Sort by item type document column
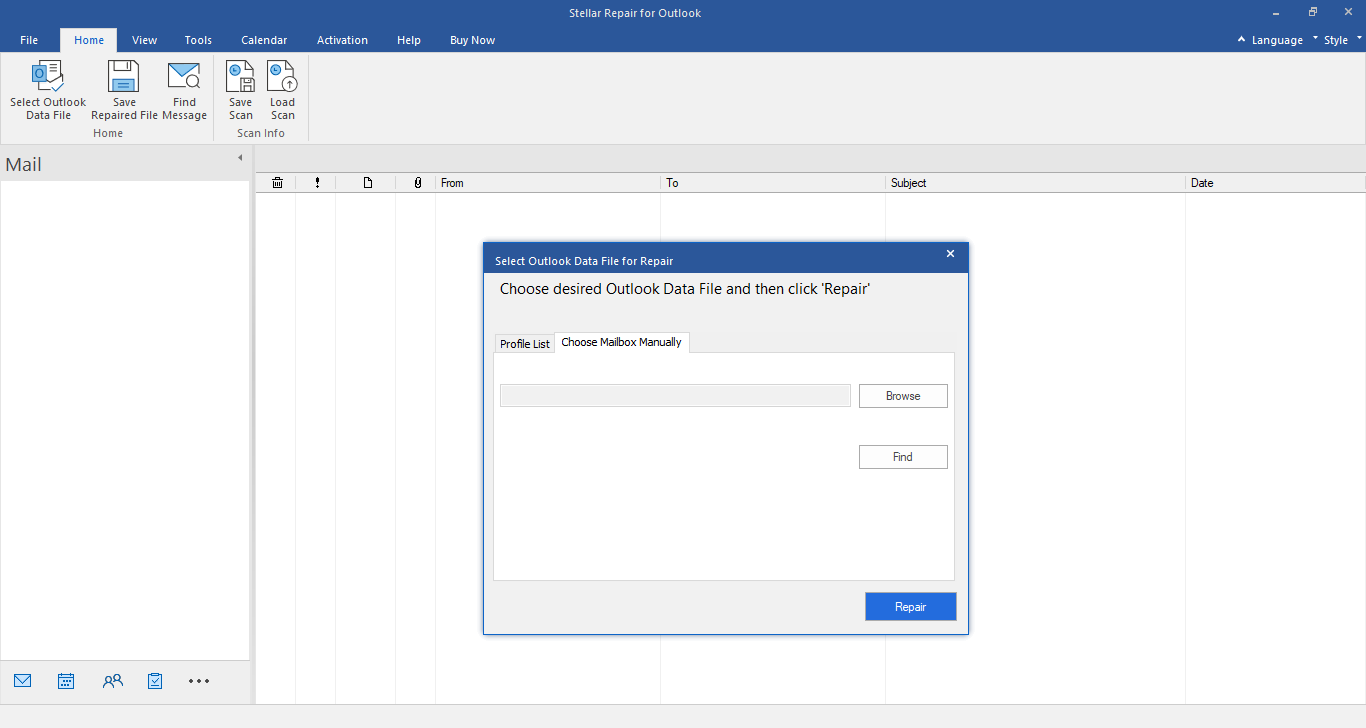Viewport: 1366px width, 728px height. [367, 183]
